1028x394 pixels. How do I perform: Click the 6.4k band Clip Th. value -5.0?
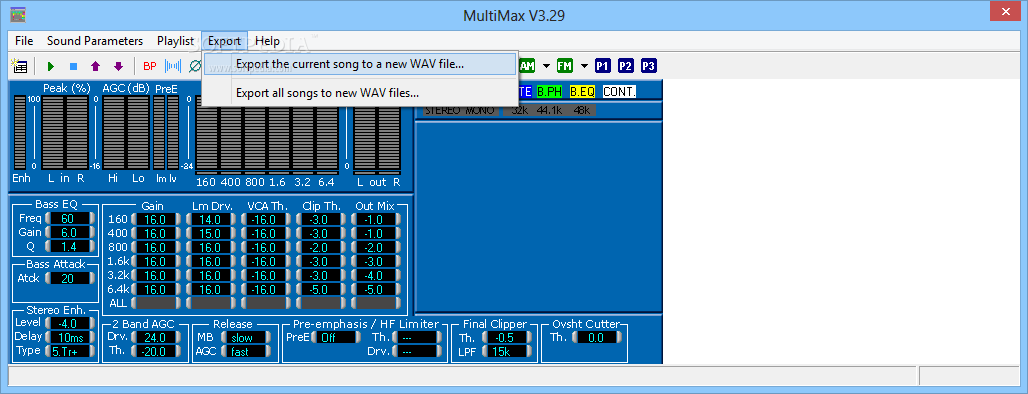tap(321, 289)
